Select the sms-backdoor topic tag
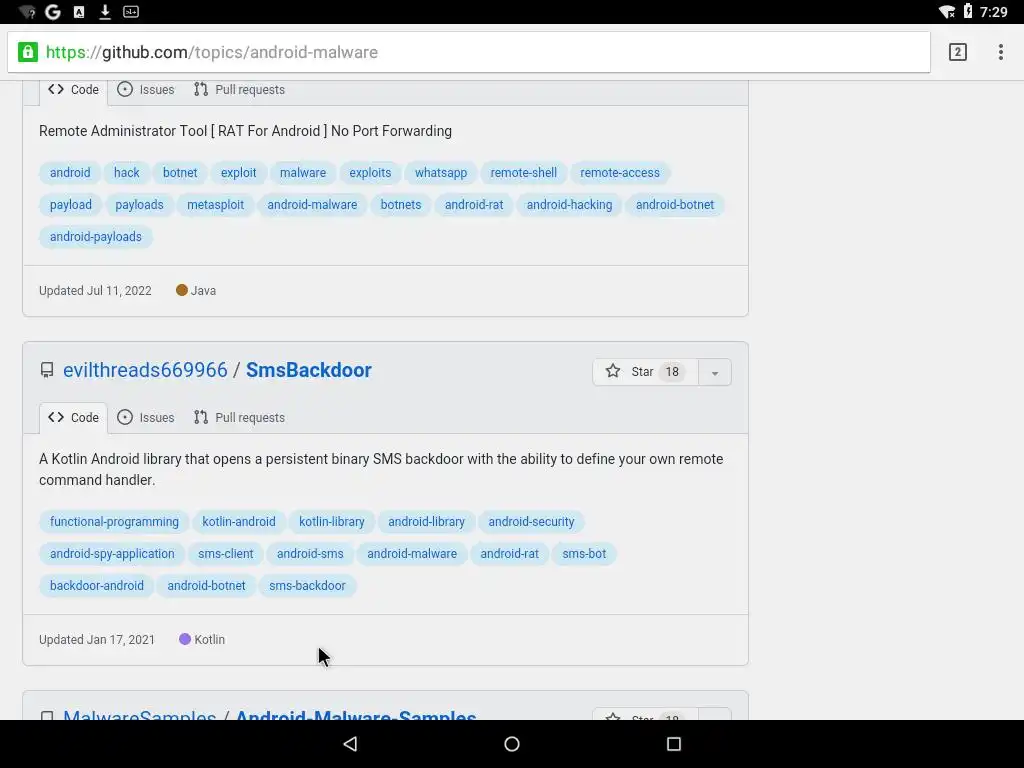1024x768 pixels. (x=308, y=586)
